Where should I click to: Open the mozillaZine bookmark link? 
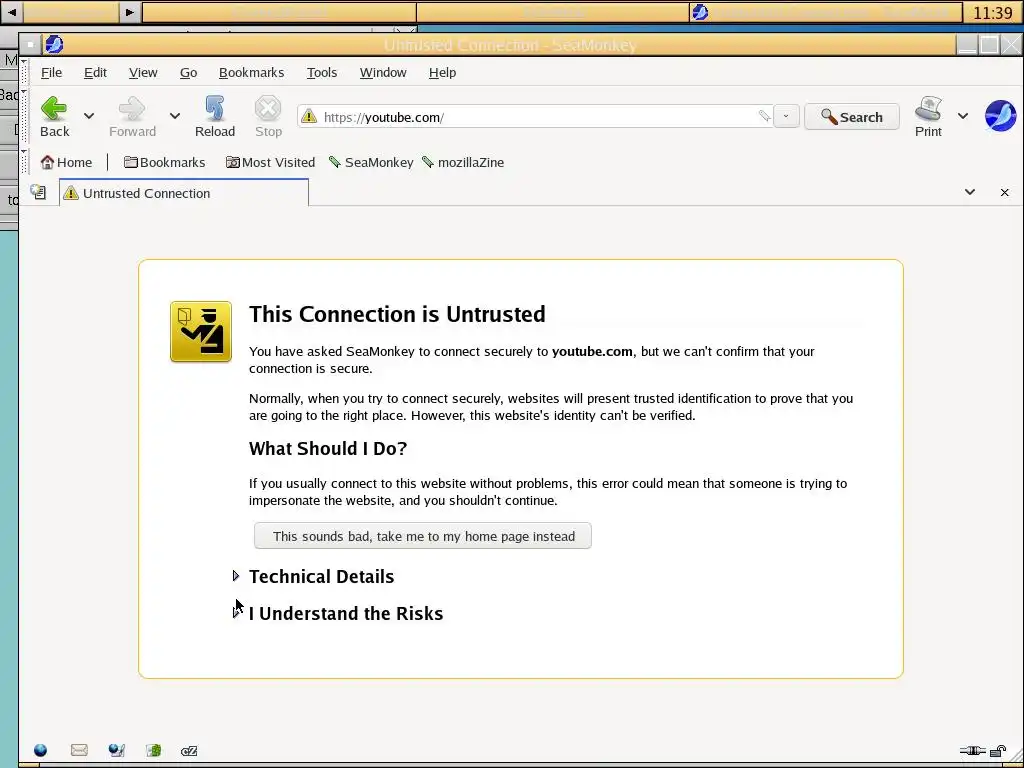click(x=463, y=162)
